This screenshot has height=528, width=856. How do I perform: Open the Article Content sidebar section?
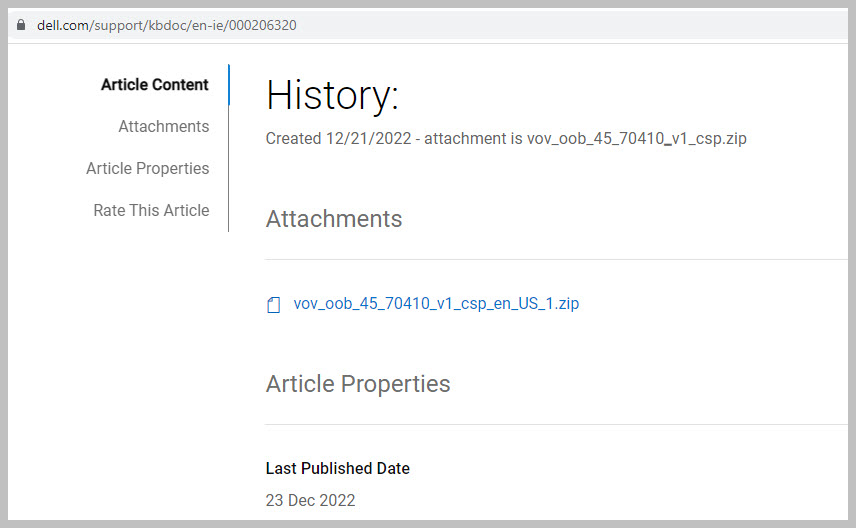(155, 85)
